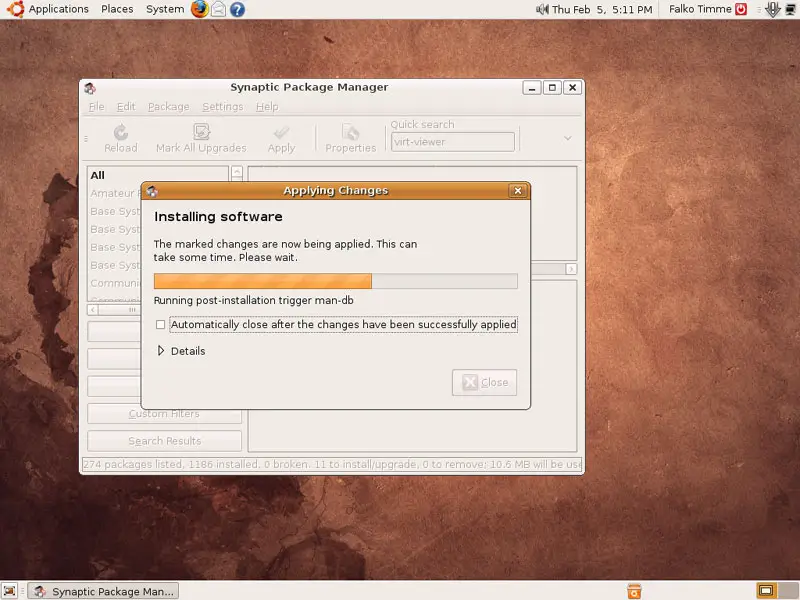The height and width of the screenshot is (600, 800).
Task: Click the Mark All Upgrades toolbar icon
Action: coord(202,132)
